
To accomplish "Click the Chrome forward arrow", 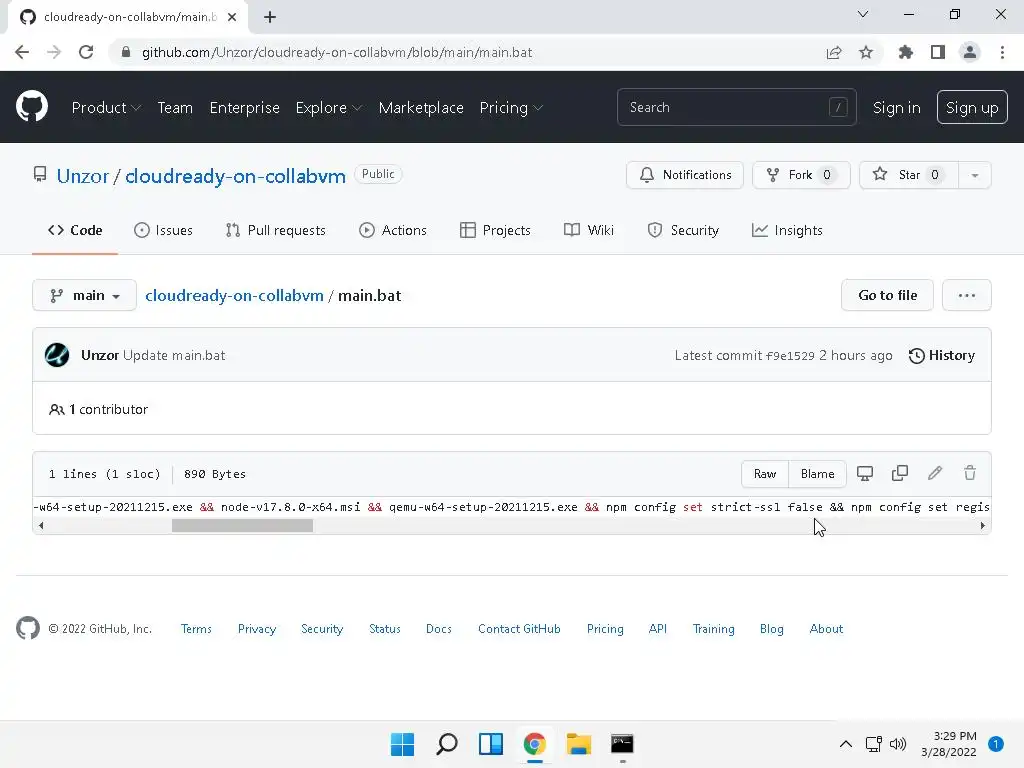I will [x=54, y=52].
